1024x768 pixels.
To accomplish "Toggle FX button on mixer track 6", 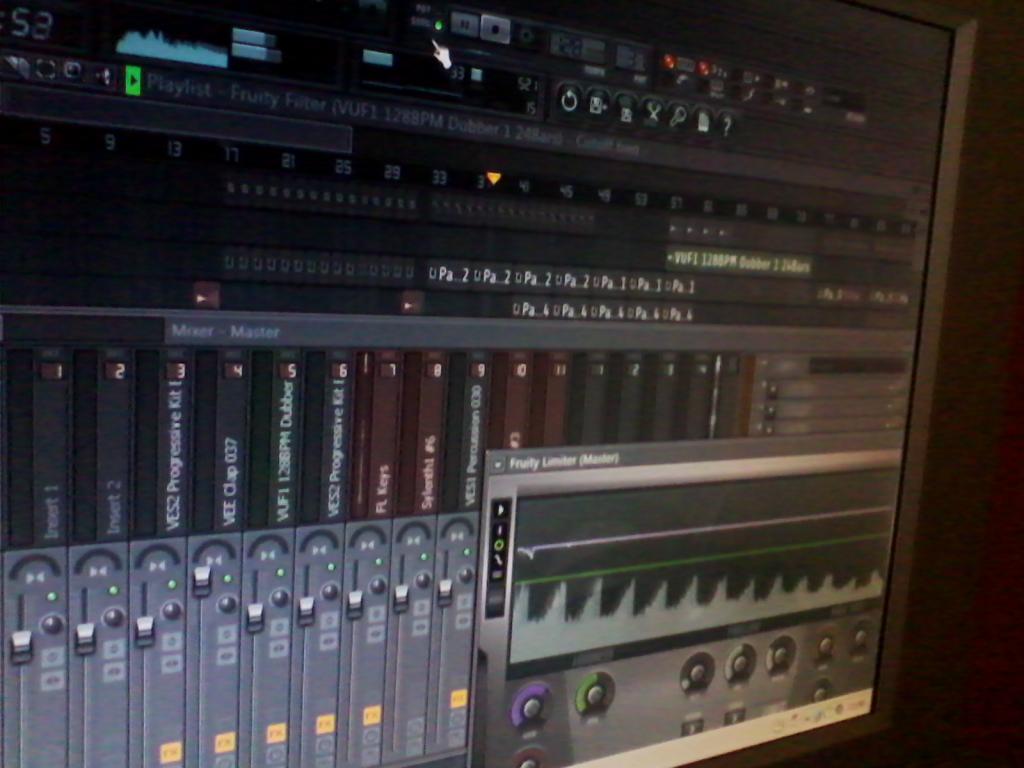I will [x=325, y=724].
